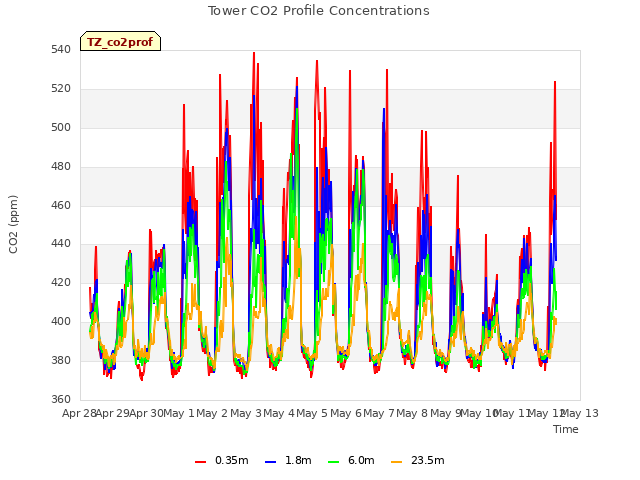Click the 540 y-axis tick label

(x=61, y=50)
